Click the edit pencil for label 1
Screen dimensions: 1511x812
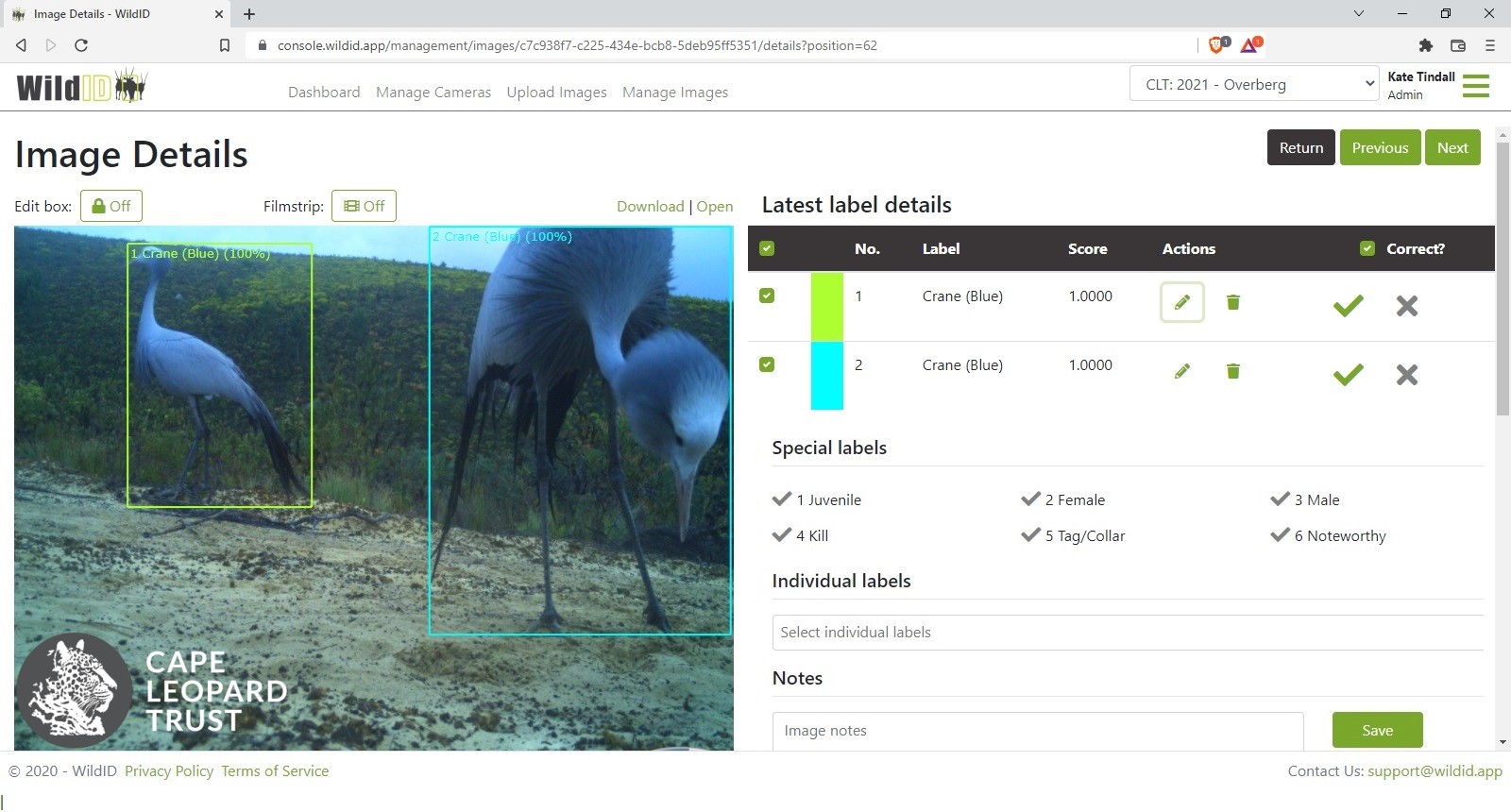(x=1181, y=302)
